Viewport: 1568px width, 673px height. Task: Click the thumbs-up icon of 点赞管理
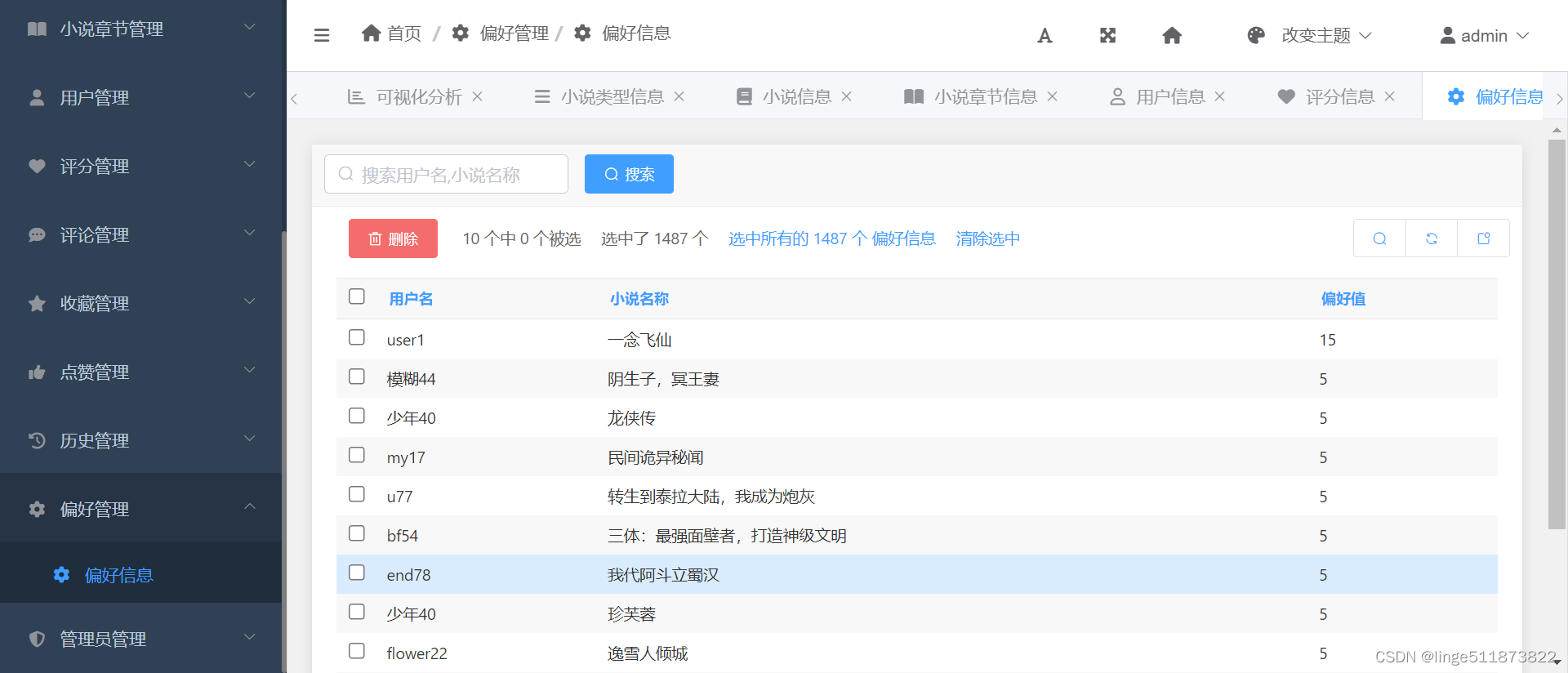[x=37, y=372]
